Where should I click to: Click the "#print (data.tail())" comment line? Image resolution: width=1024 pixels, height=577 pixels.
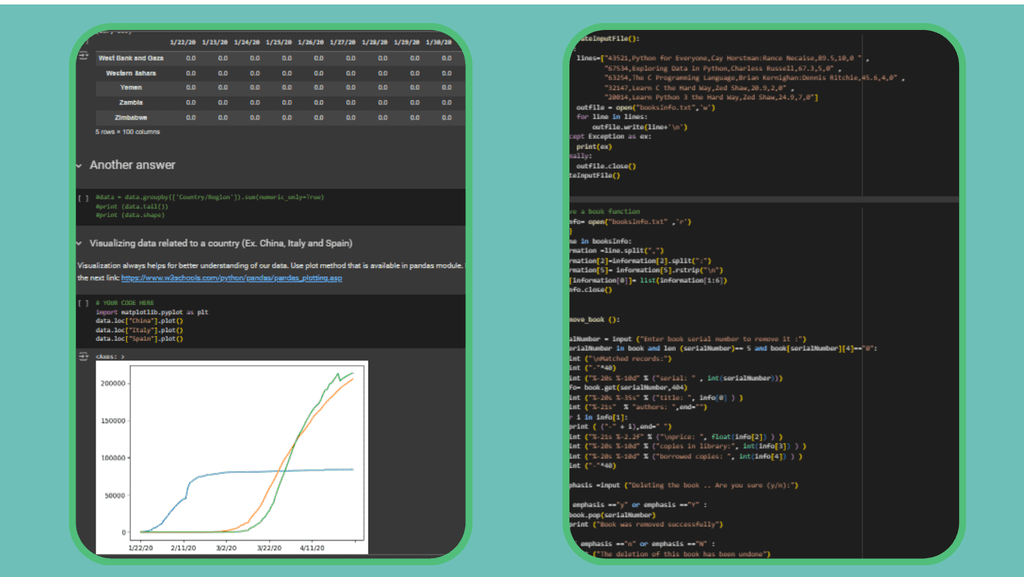pos(132,206)
